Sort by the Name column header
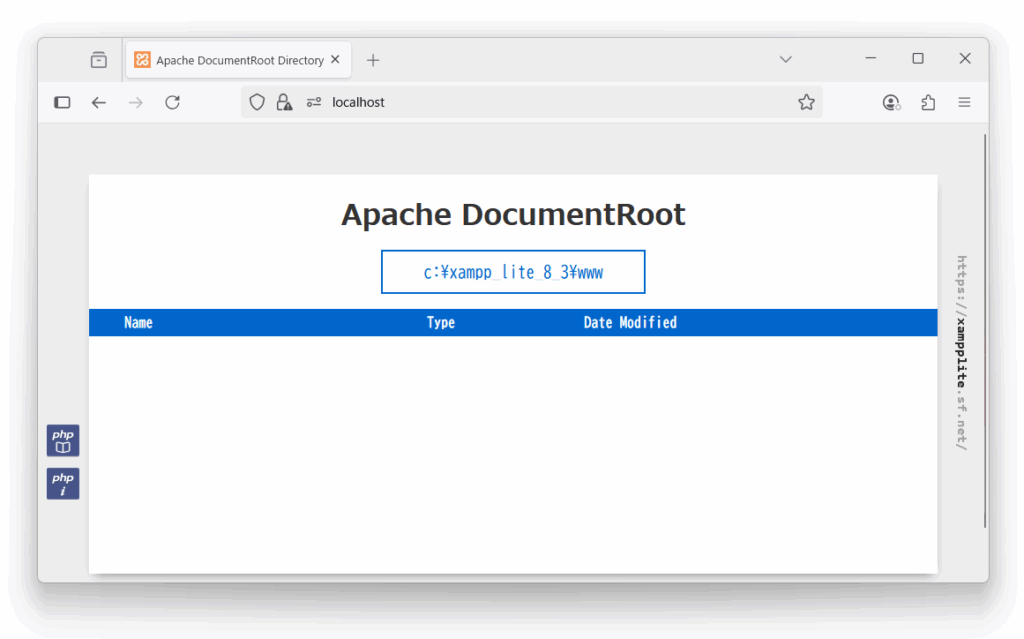The width and height of the screenshot is (1024, 639). 138,323
